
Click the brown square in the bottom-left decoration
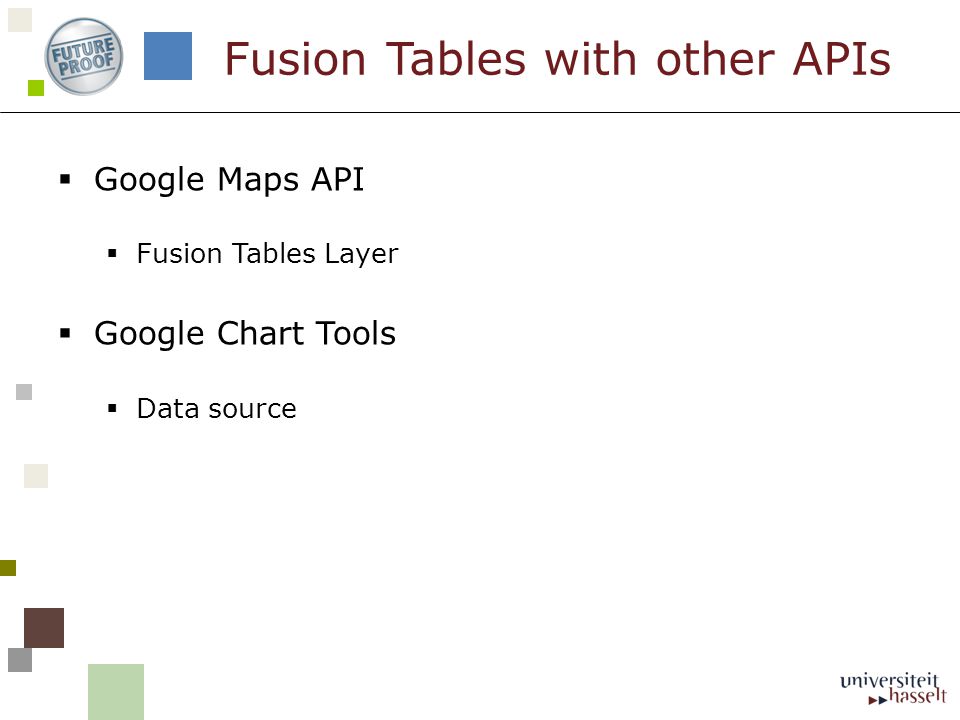(44, 628)
